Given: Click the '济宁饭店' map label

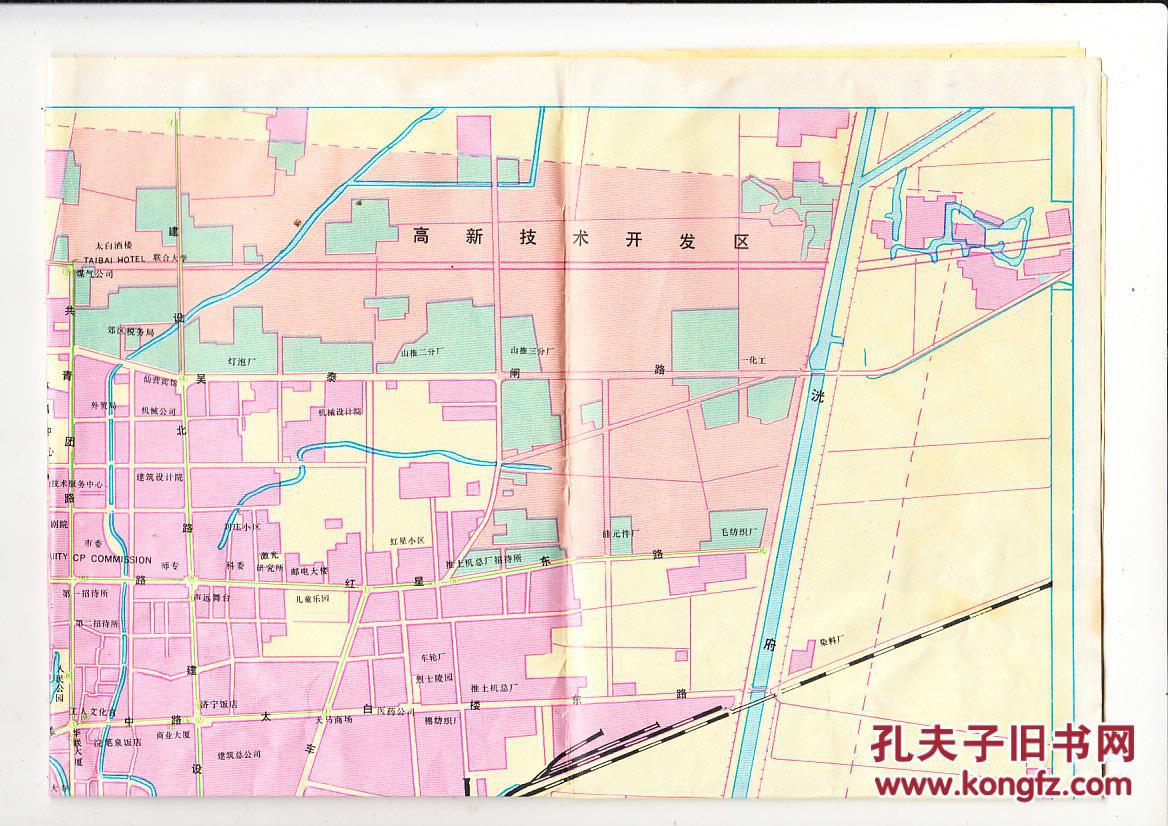Looking at the screenshot, I should pos(218,704).
